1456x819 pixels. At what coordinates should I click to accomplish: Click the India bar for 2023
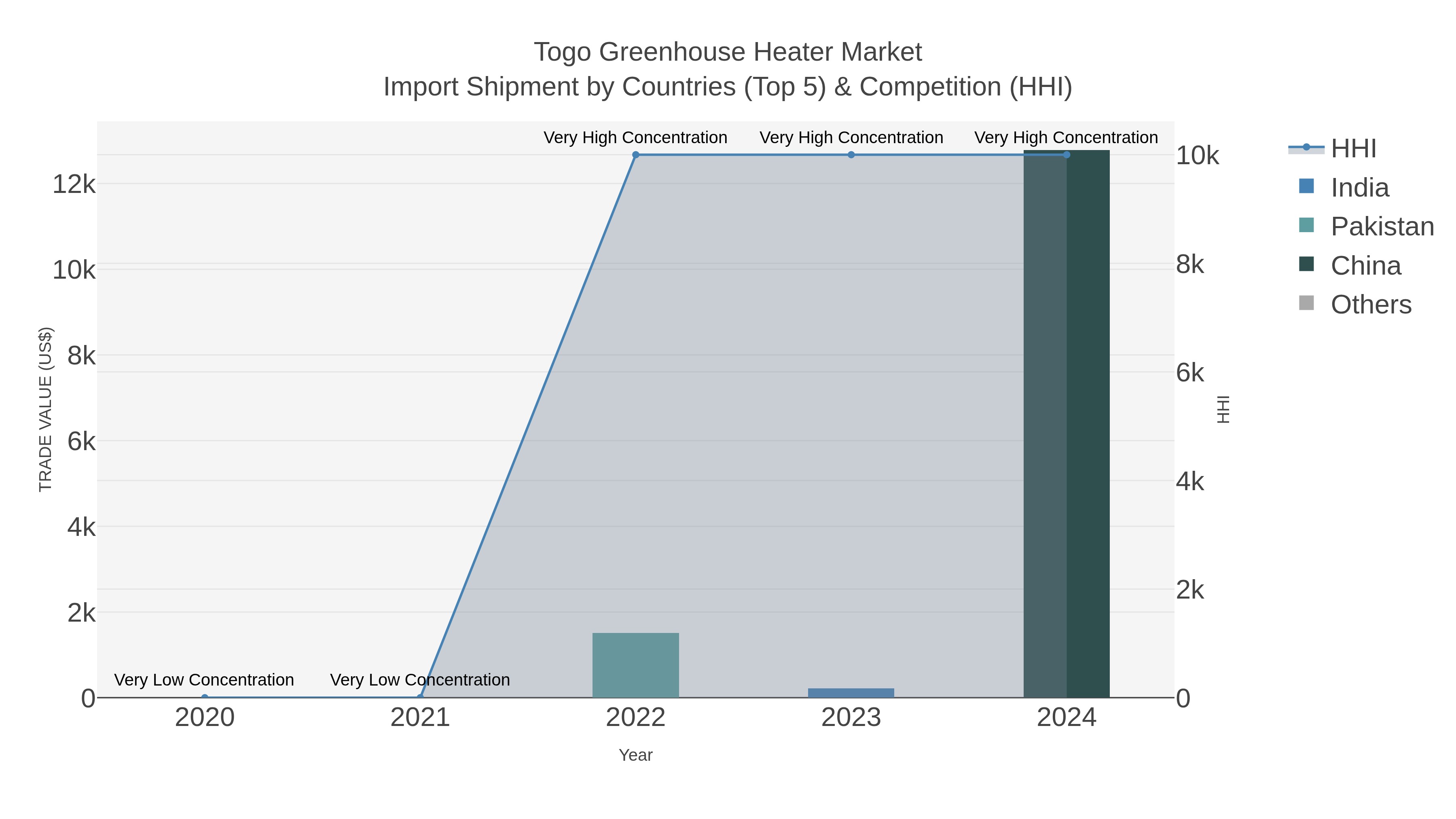tap(851, 693)
